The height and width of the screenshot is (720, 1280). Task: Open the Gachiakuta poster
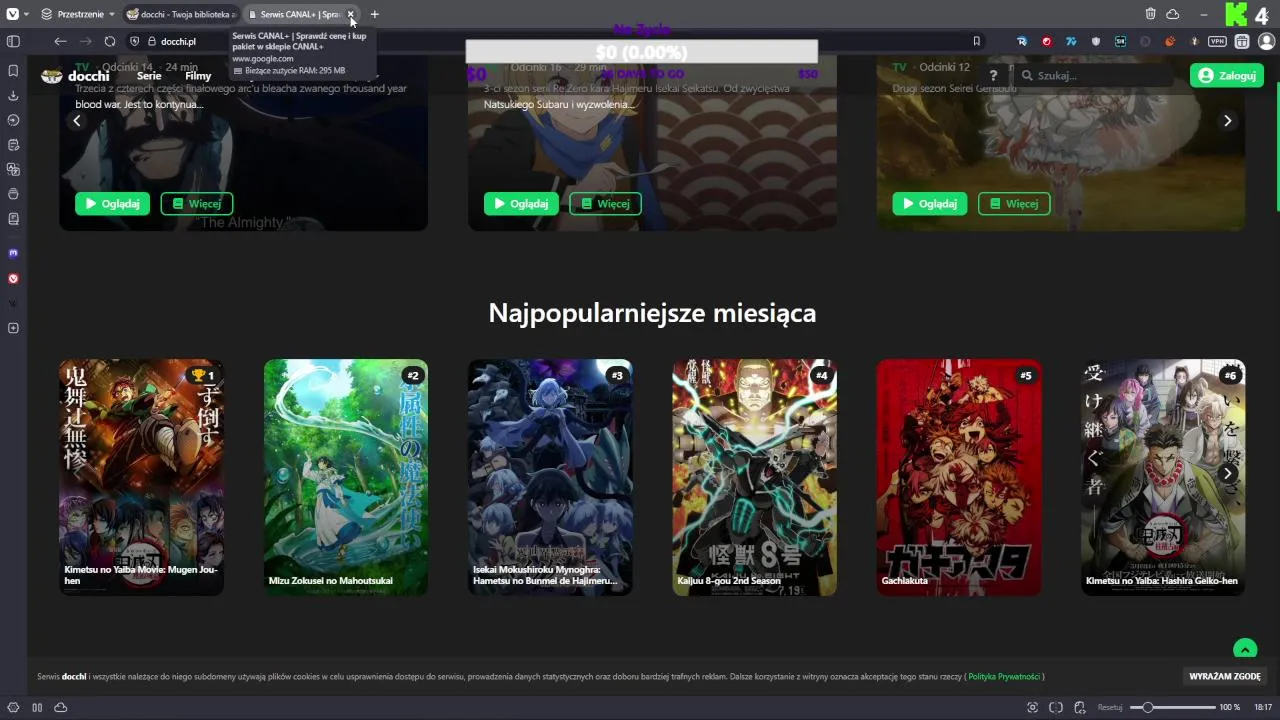[959, 477]
